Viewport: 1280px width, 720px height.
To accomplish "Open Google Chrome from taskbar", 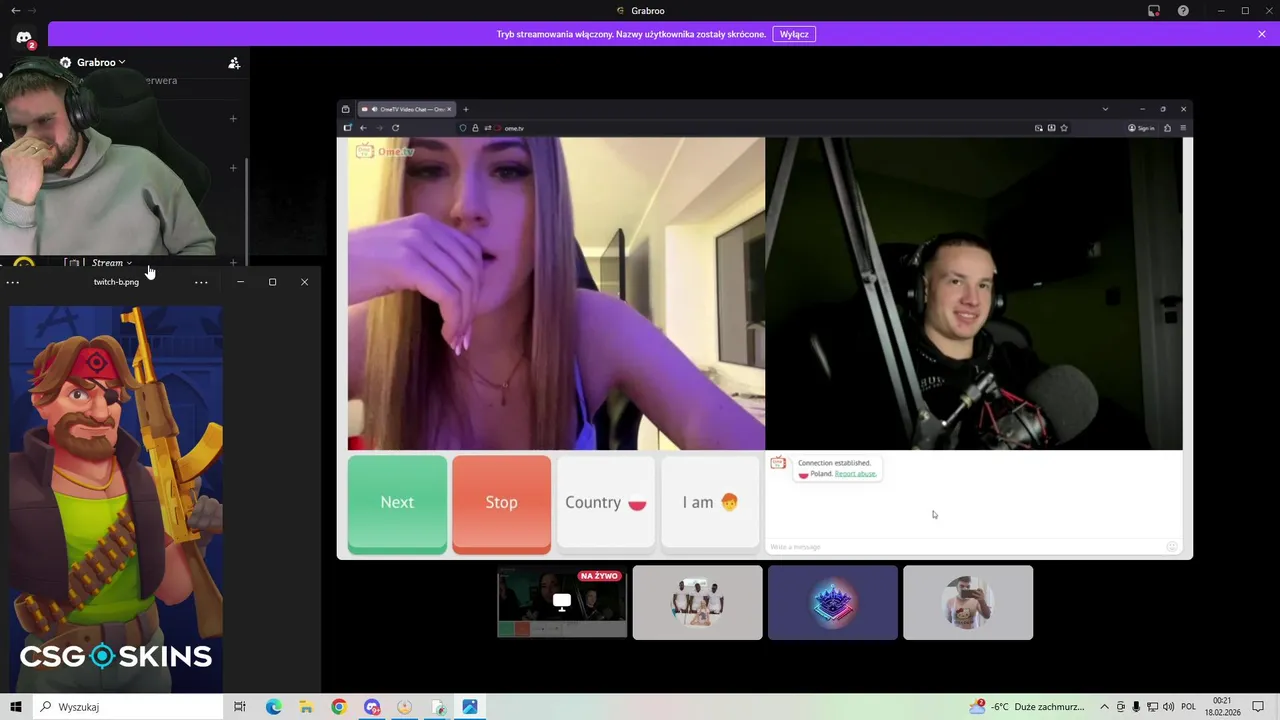I will pyautogui.click(x=339, y=707).
